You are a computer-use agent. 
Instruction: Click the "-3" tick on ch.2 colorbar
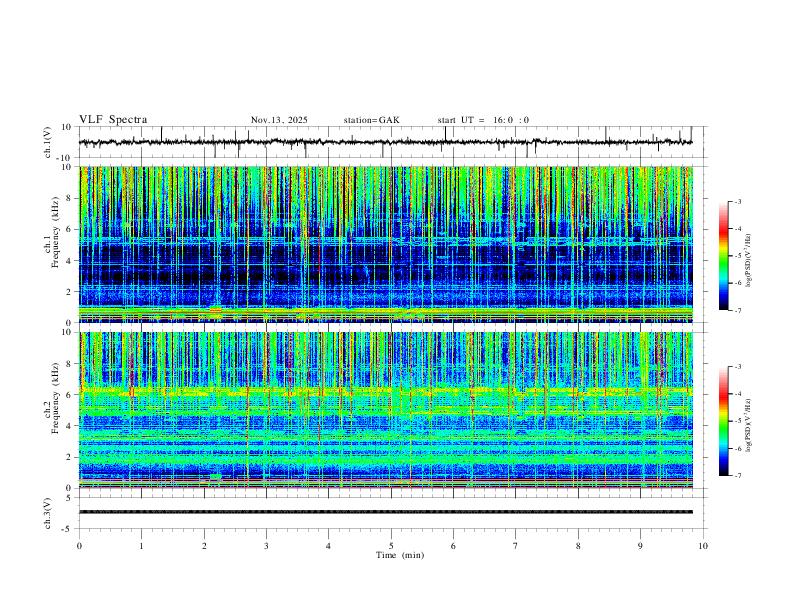tap(738, 367)
